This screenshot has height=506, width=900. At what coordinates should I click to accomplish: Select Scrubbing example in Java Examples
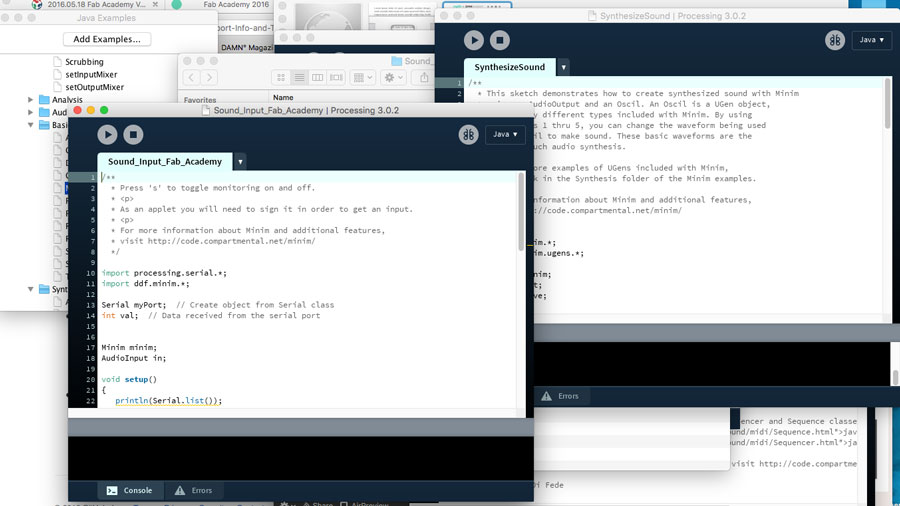pyautogui.click(x=84, y=62)
